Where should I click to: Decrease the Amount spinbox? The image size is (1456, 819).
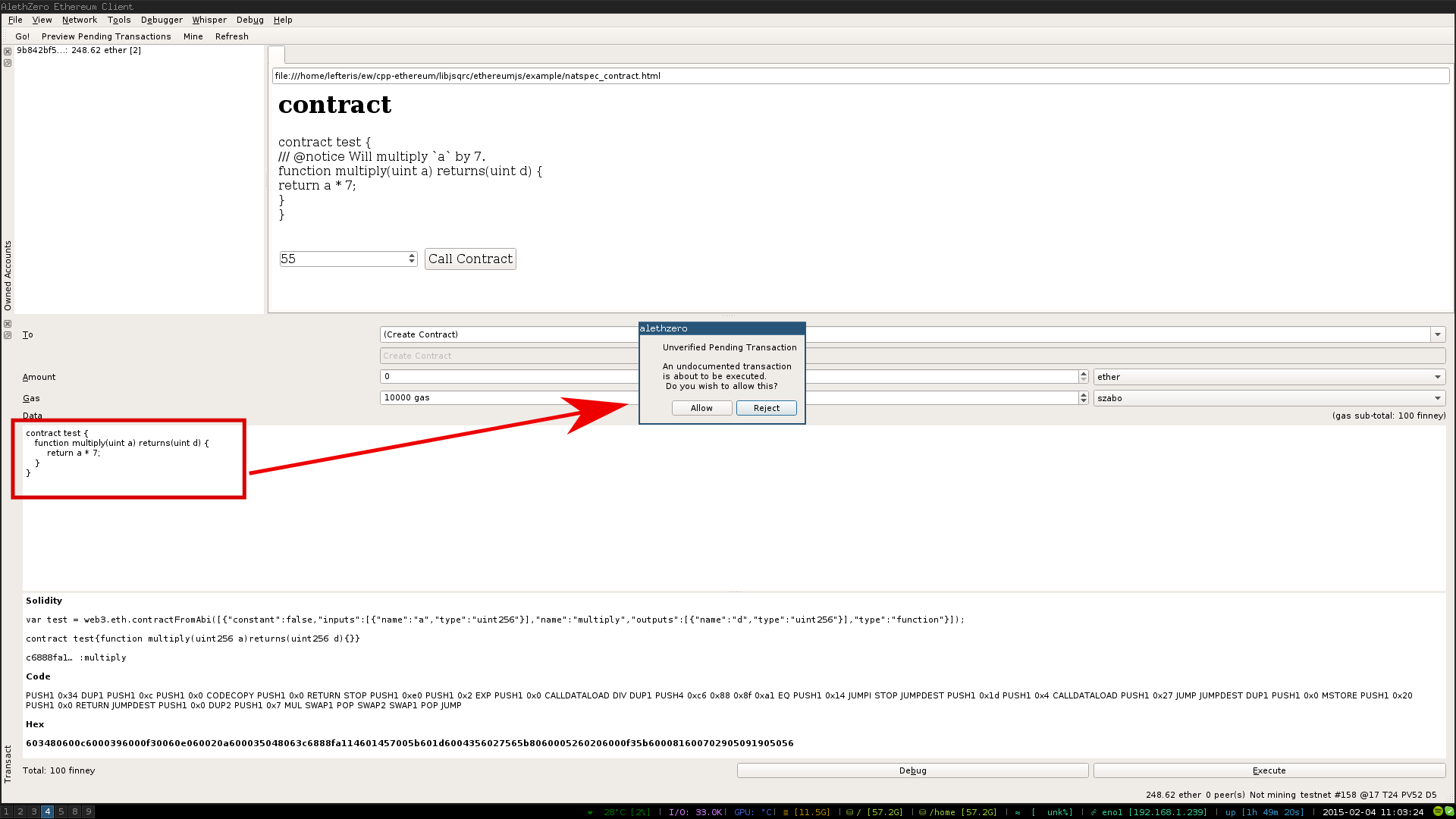1084,380
